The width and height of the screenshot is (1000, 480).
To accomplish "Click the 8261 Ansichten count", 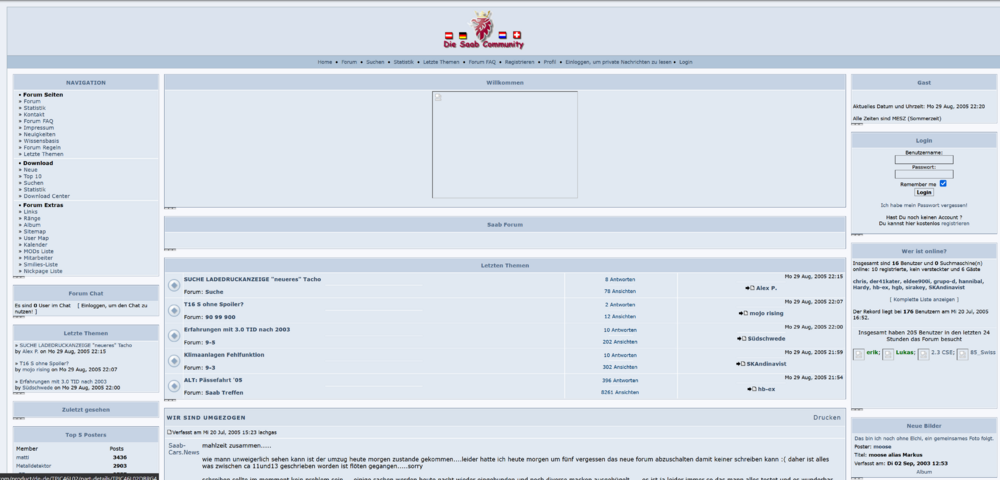I will pyautogui.click(x=620, y=393).
